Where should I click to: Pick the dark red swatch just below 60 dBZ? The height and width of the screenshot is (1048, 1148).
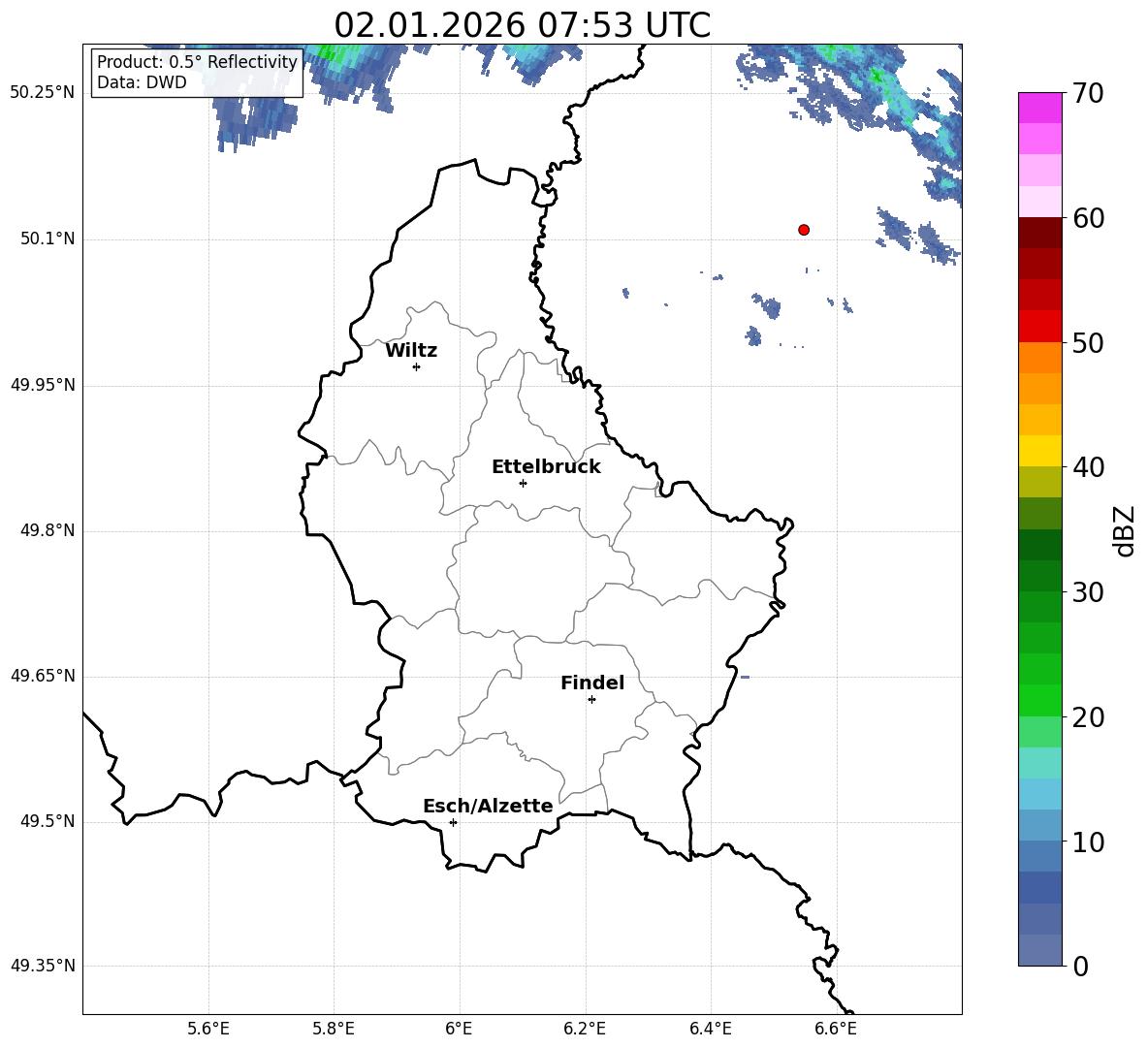coord(1039,234)
